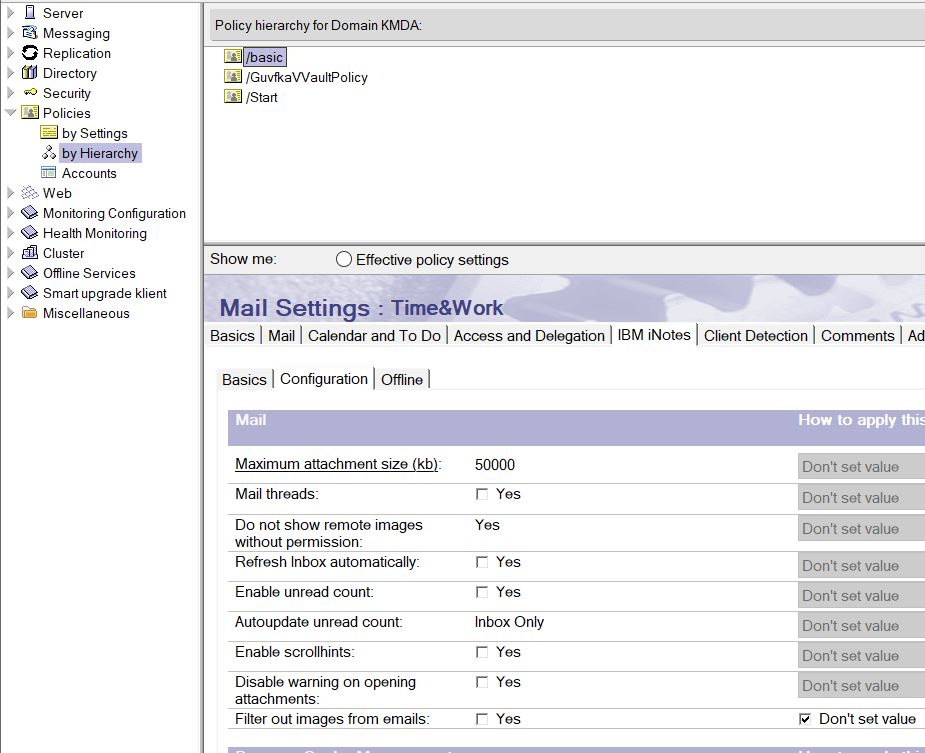Click the Security key icon
The width and height of the screenshot is (925, 753).
[29, 93]
